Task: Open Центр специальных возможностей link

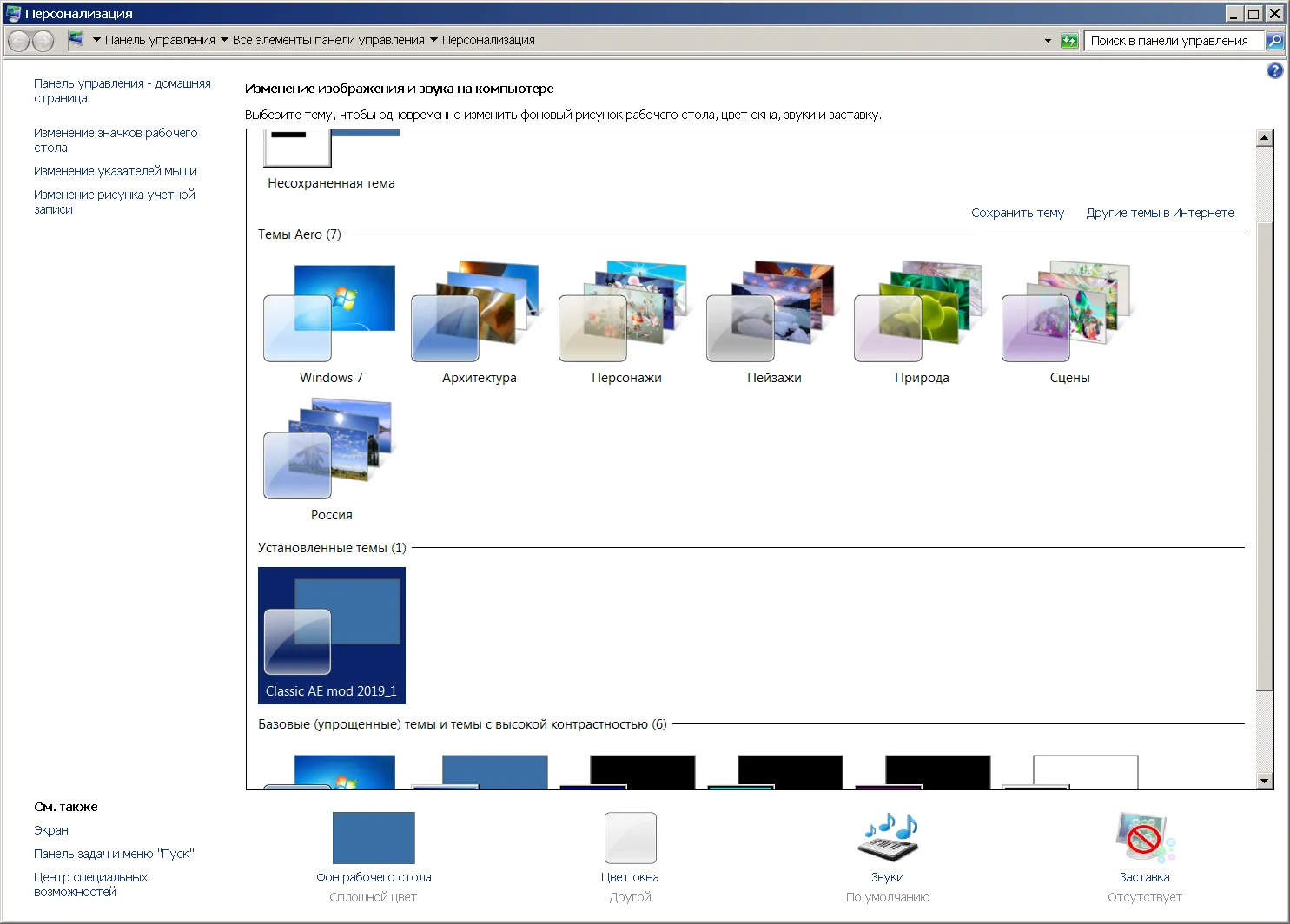Action: pos(91,884)
